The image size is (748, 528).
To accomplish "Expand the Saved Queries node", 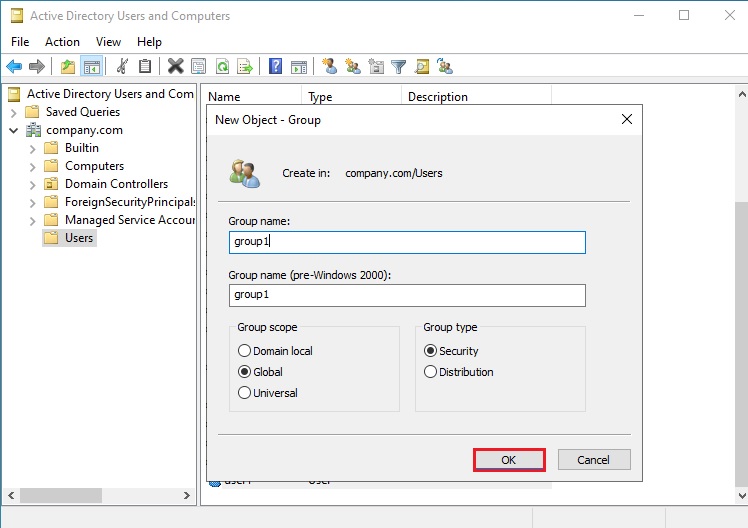I will coord(13,113).
